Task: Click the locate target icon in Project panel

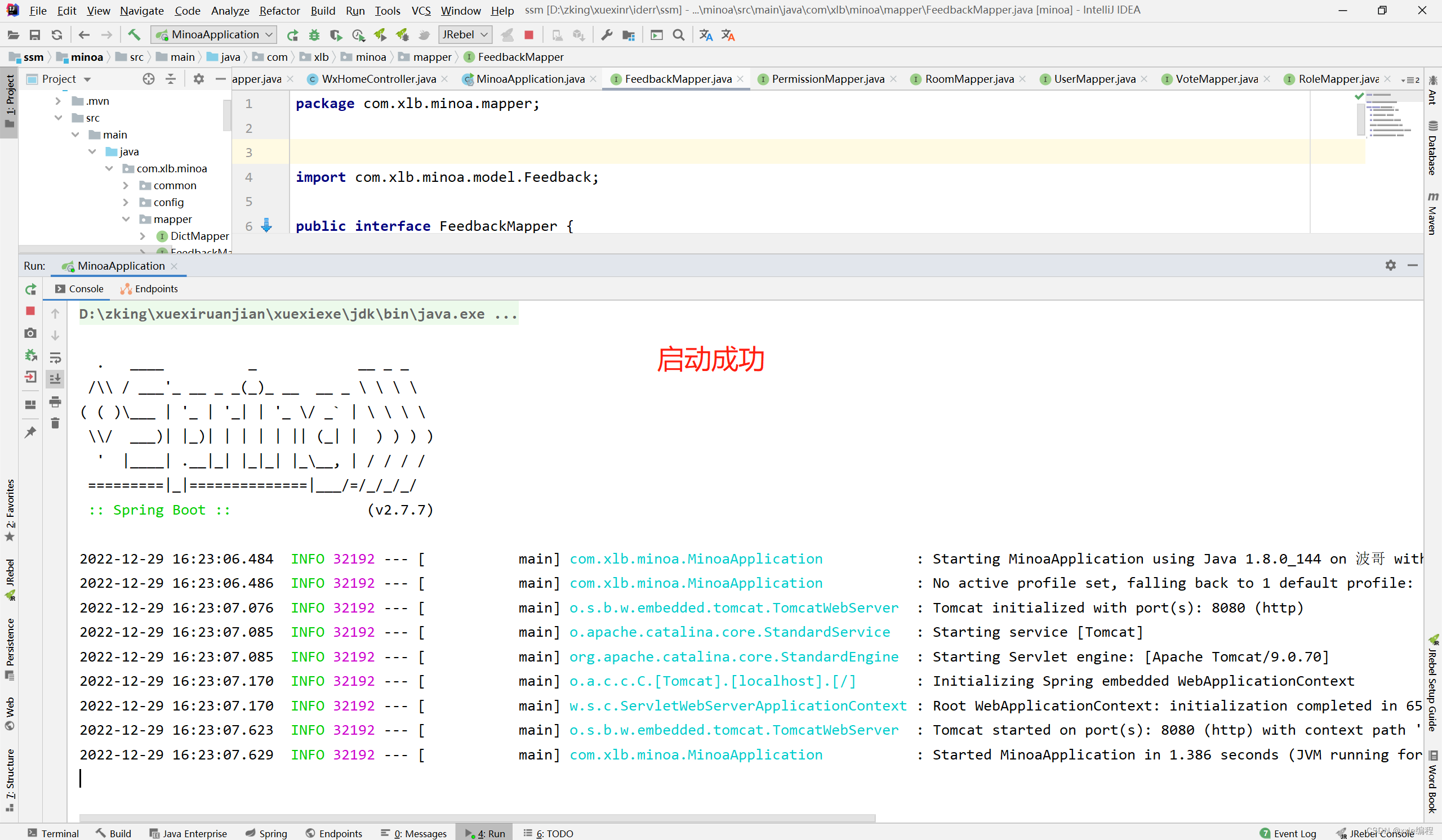Action: [x=149, y=79]
